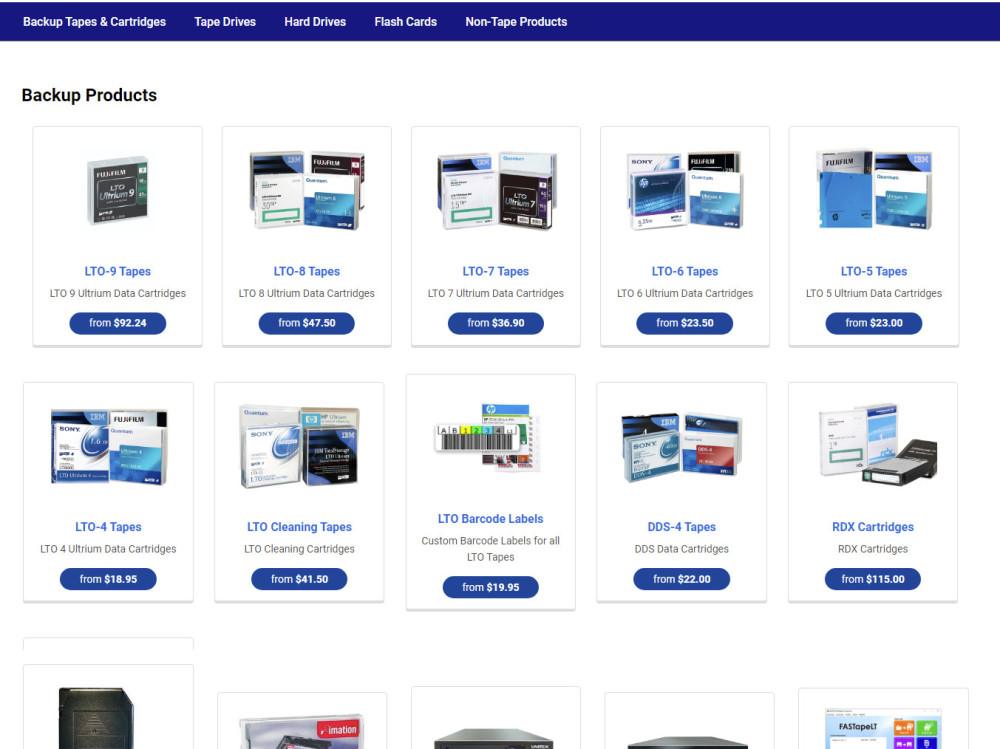The width and height of the screenshot is (1000, 749).
Task: Click the from $23.00 button
Action: [x=874, y=323]
